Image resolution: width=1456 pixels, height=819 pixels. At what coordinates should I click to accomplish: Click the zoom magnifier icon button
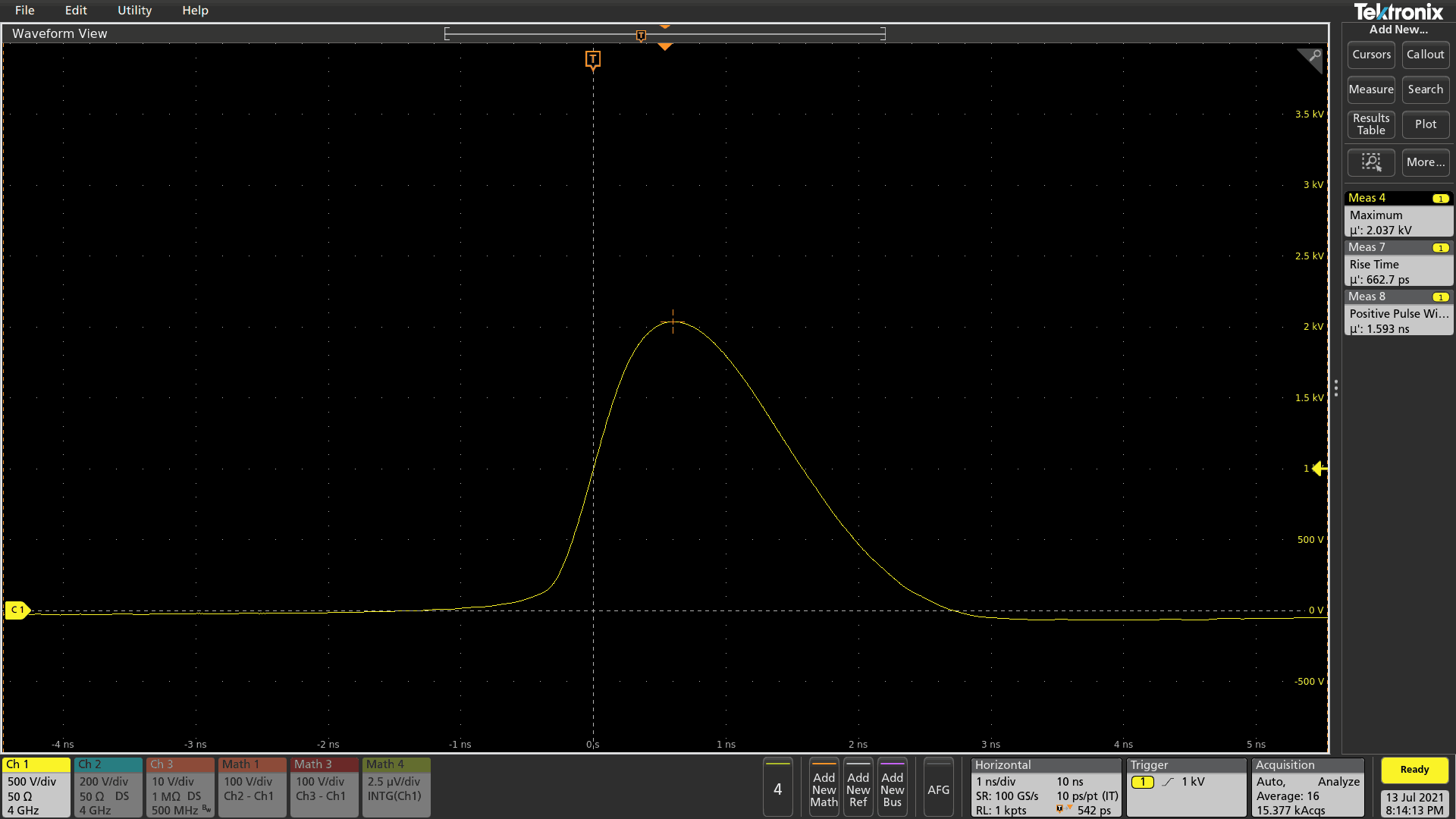(1370, 162)
